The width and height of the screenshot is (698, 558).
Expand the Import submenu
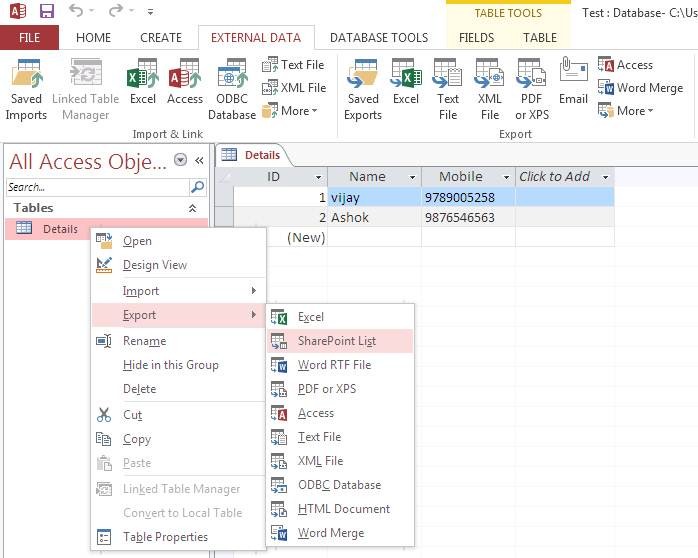pos(178,291)
